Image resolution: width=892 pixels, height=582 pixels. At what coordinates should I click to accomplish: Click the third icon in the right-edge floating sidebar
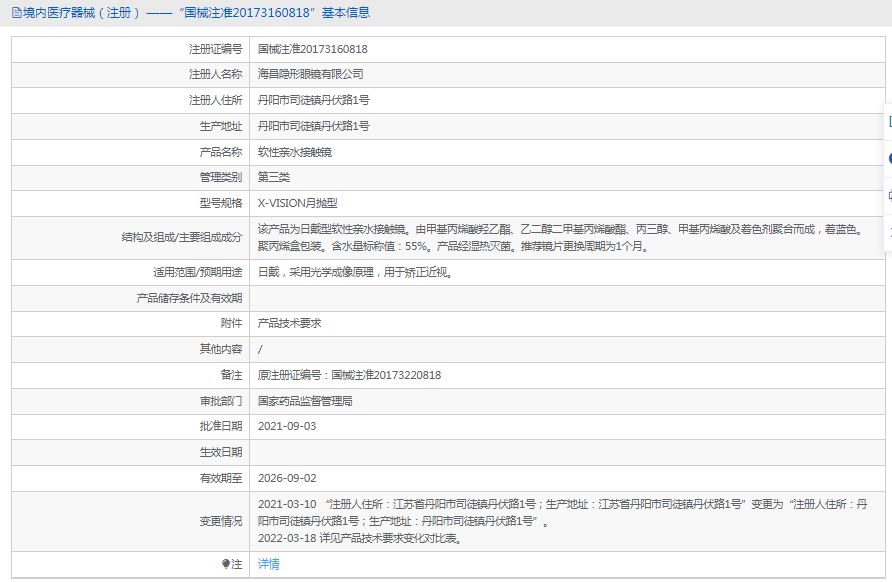point(889,195)
